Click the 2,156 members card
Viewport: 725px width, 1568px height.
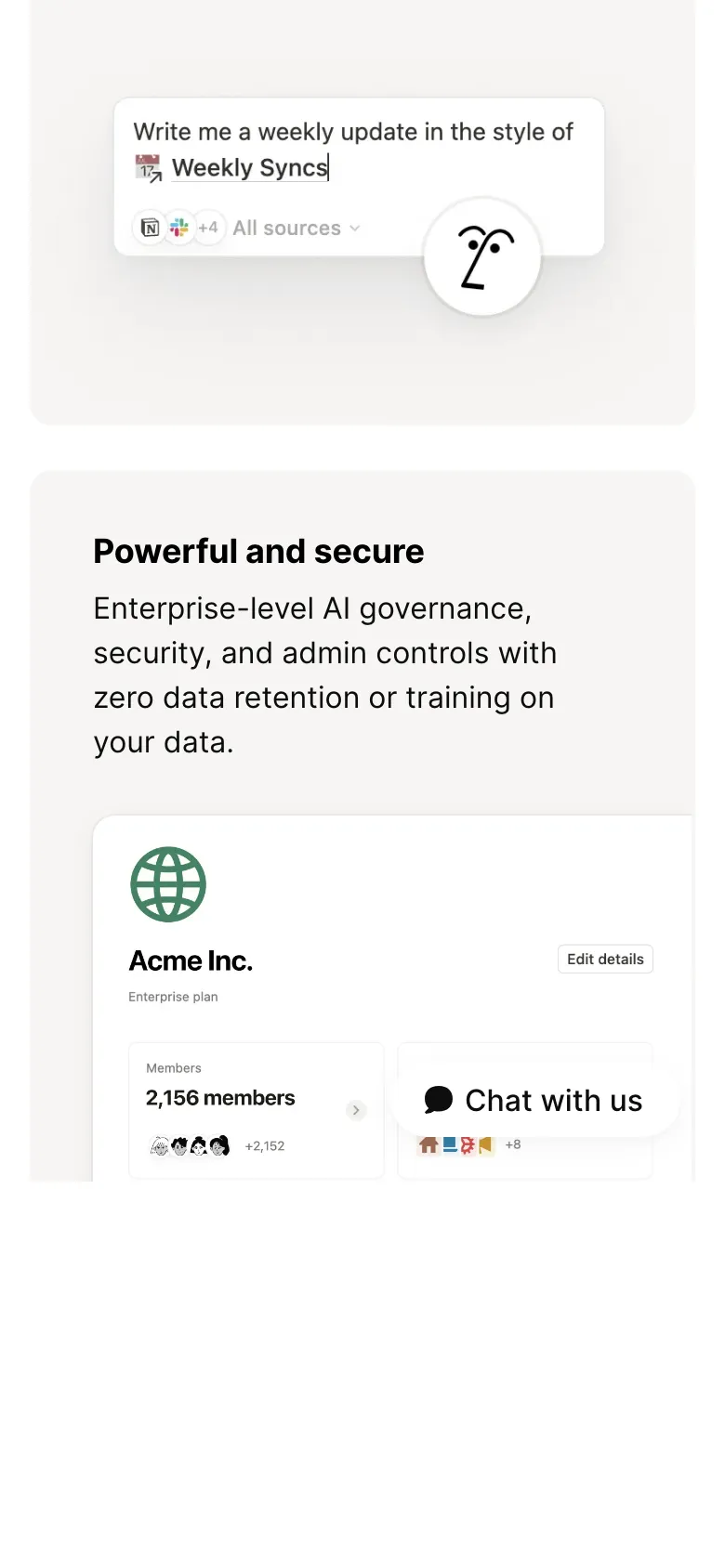(256, 1111)
